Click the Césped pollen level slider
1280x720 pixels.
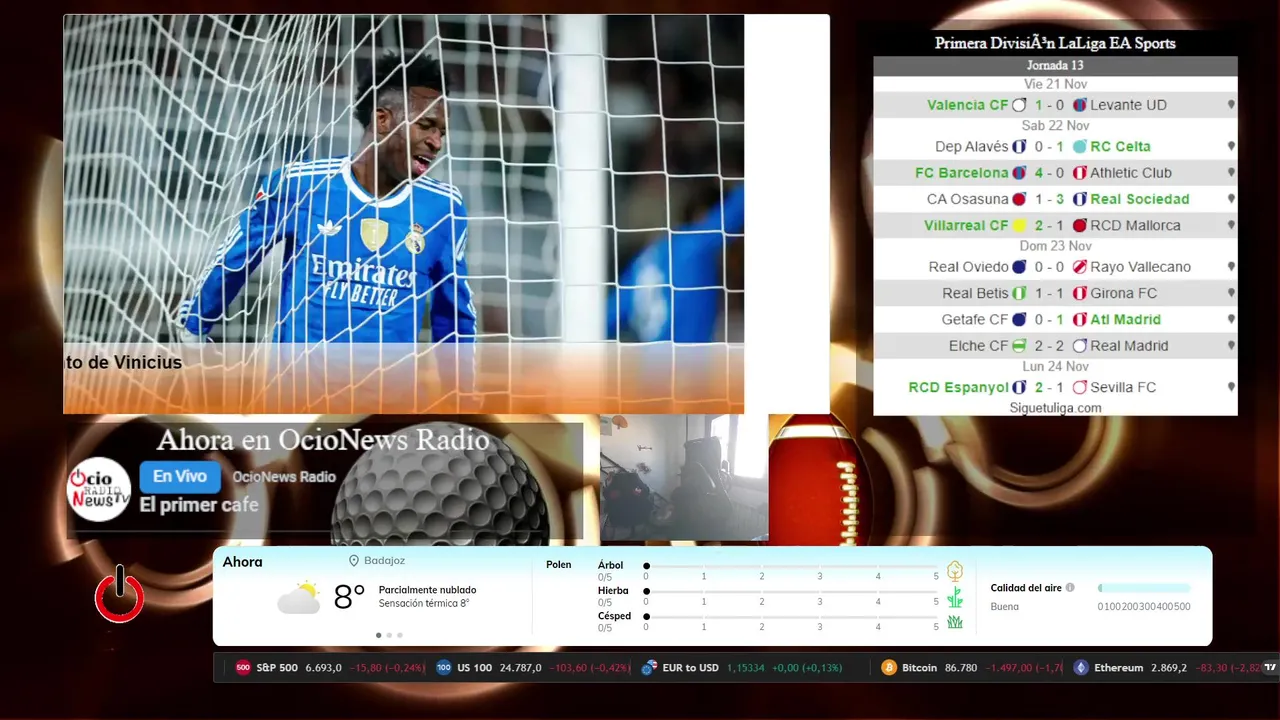(x=791, y=616)
